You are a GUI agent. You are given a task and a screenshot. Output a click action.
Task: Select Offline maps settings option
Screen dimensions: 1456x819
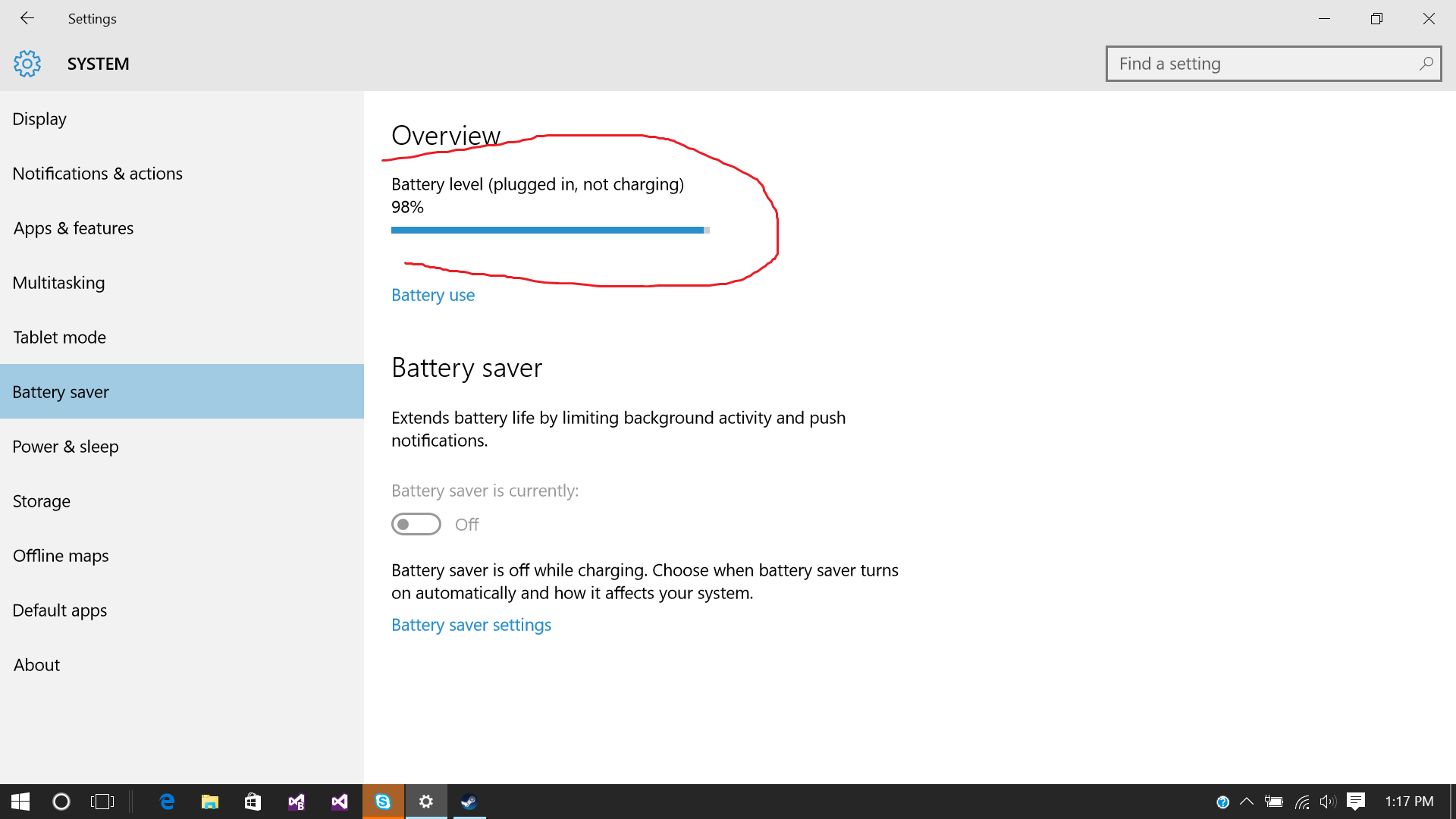click(61, 555)
